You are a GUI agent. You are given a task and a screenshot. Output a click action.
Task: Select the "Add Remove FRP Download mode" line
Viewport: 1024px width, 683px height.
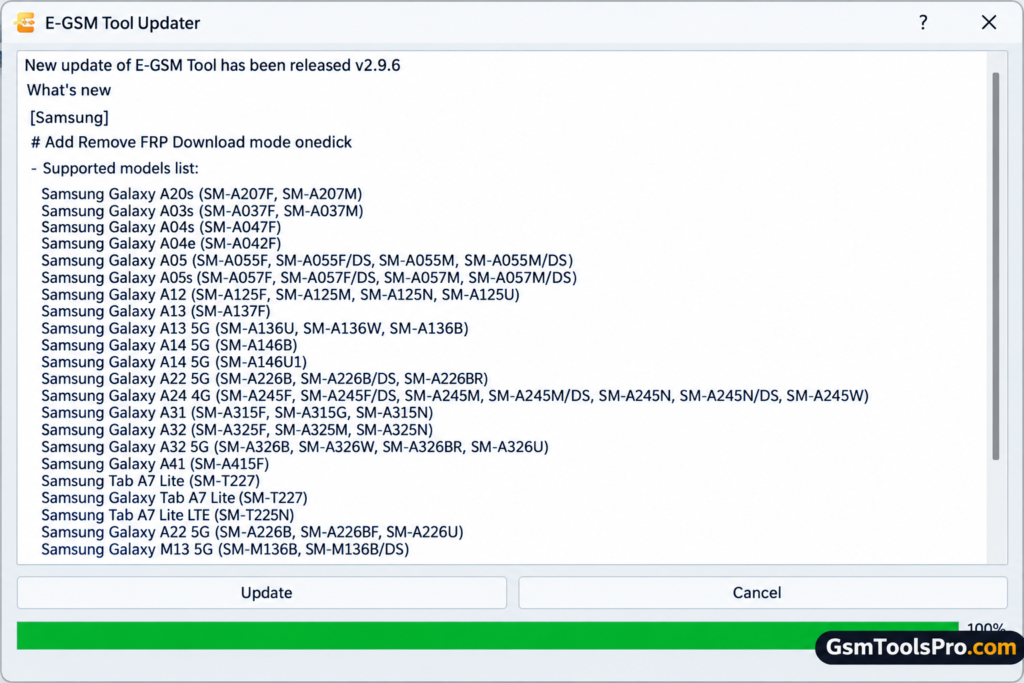[191, 142]
